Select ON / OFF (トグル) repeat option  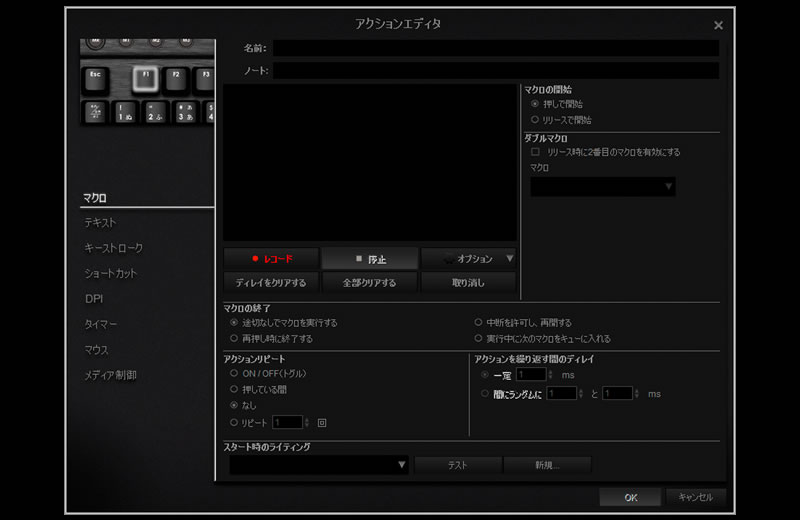(234, 374)
